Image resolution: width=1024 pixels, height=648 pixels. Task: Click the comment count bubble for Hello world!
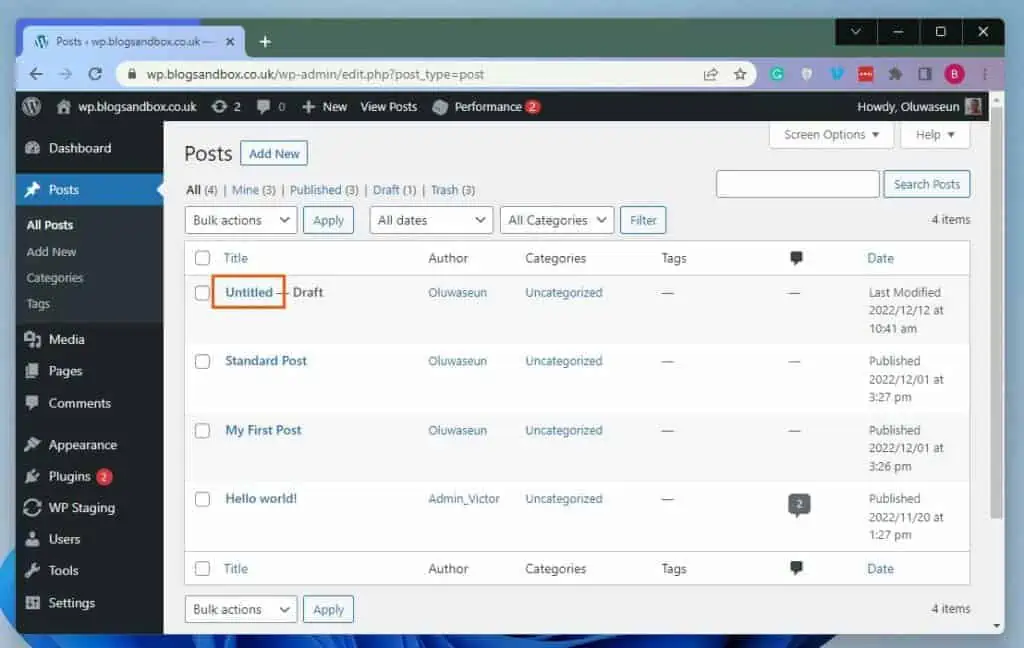[798, 504]
